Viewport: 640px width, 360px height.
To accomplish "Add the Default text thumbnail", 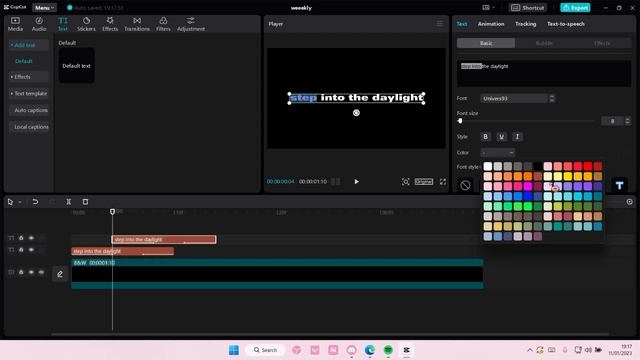I will [76, 66].
